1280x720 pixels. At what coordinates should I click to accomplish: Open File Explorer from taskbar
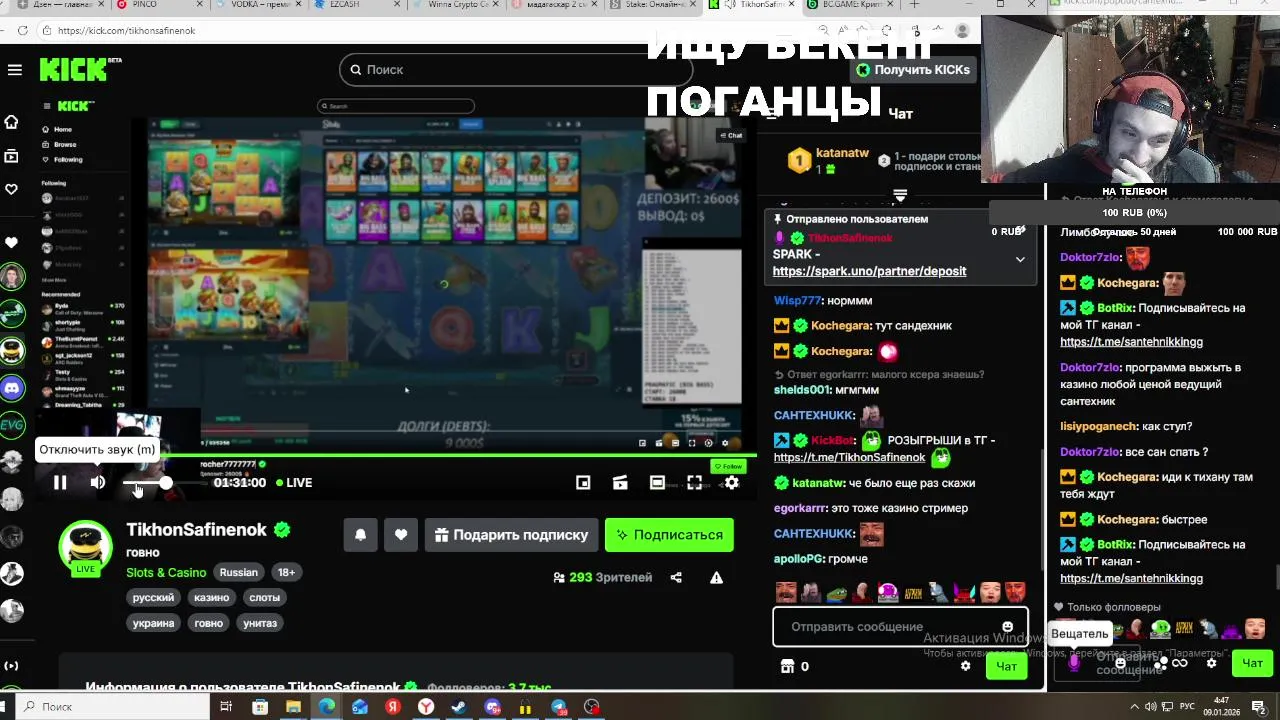pyautogui.click(x=293, y=707)
